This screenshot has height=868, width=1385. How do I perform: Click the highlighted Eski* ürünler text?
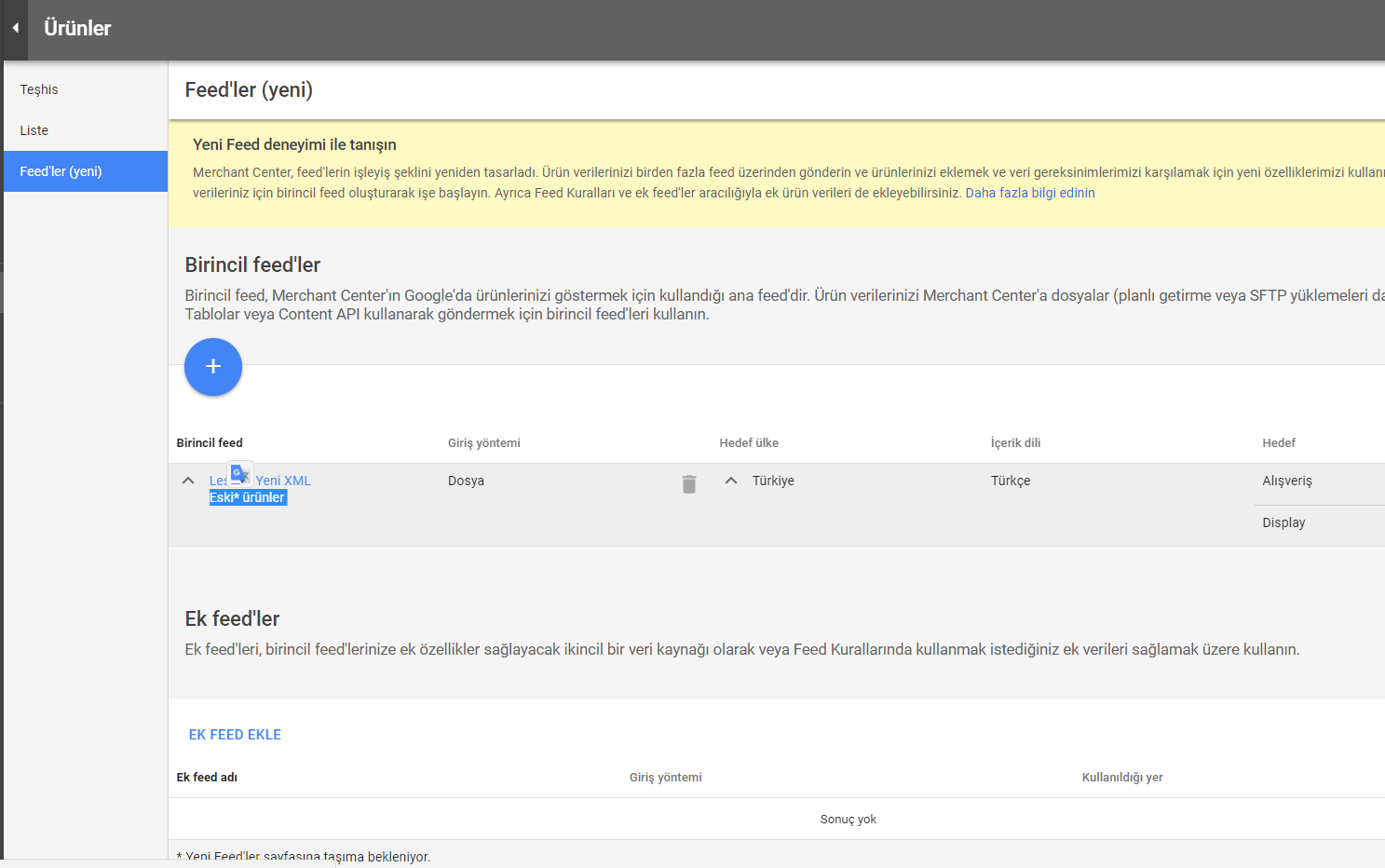pos(248,497)
